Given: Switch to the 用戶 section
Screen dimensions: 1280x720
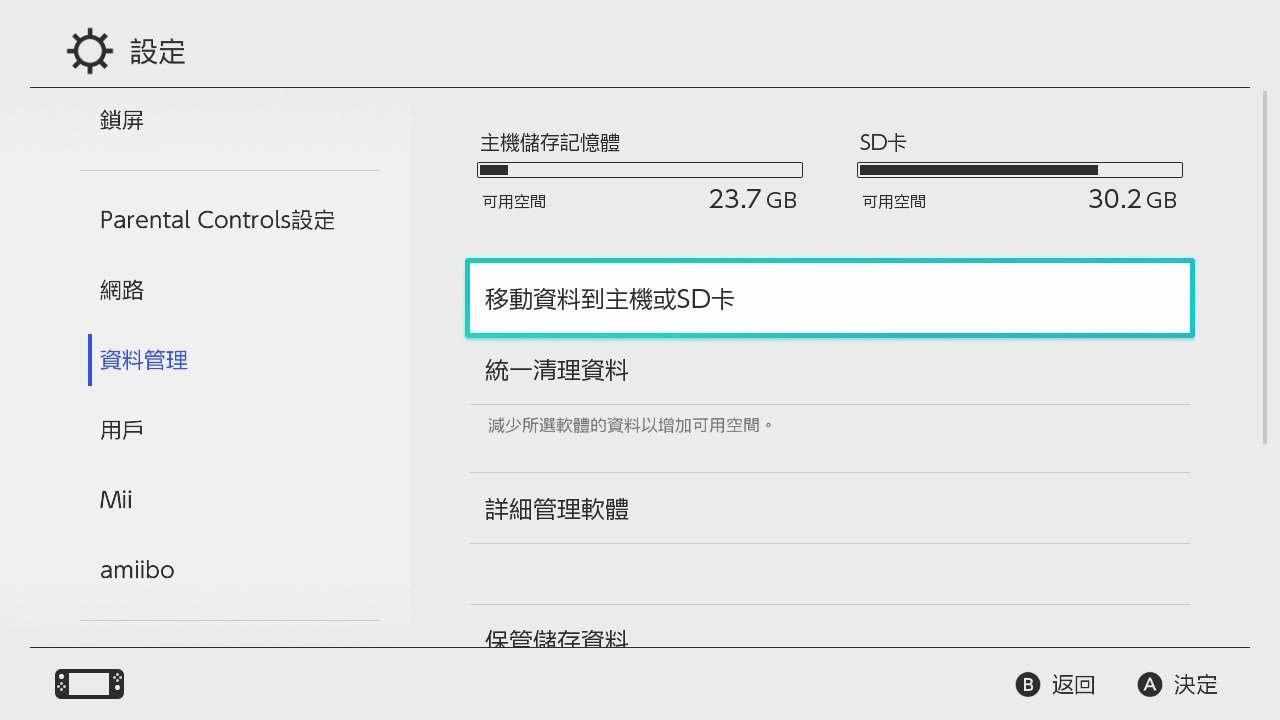Looking at the screenshot, I should point(121,429).
